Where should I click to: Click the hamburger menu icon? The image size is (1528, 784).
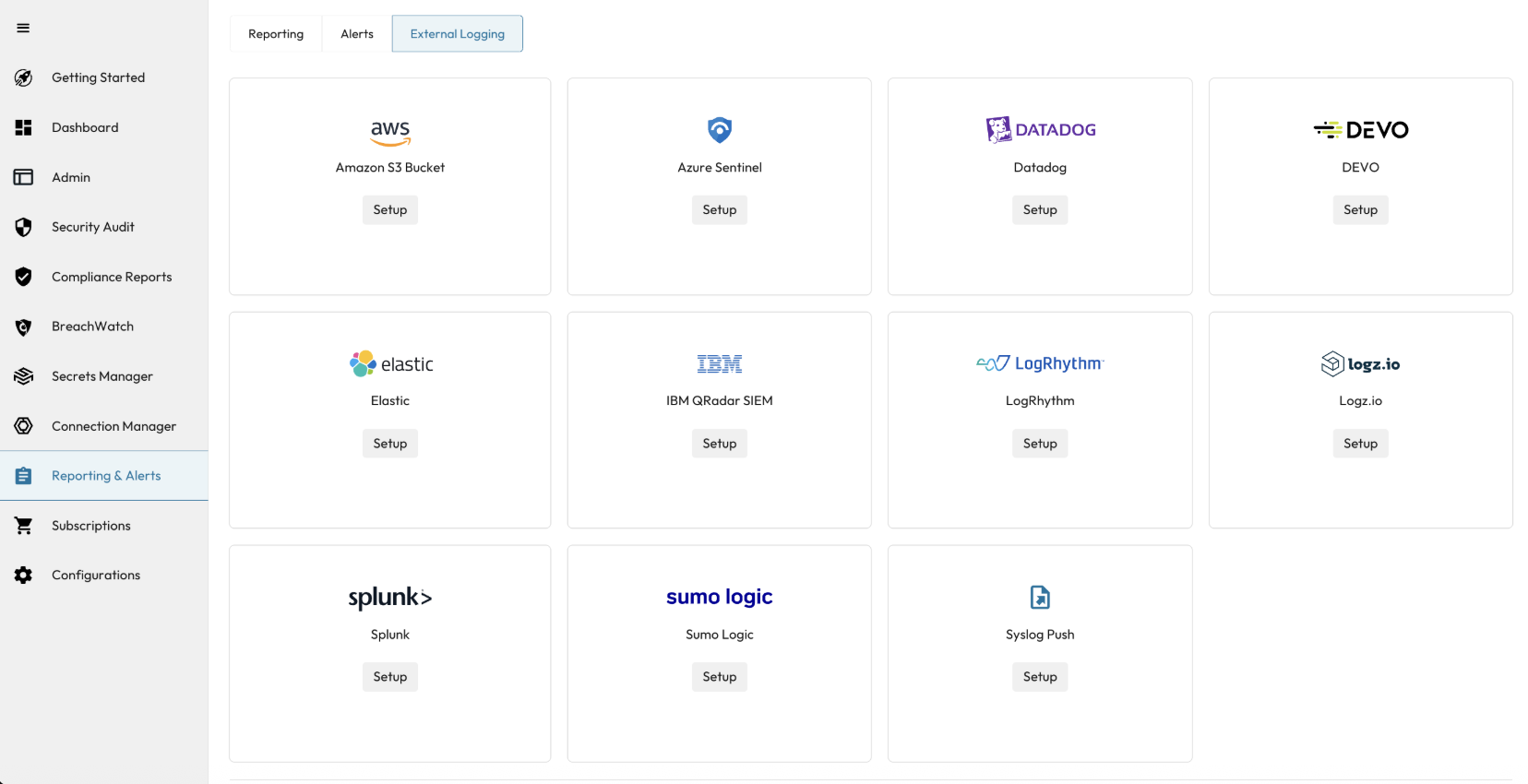pyautogui.click(x=23, y=28)
